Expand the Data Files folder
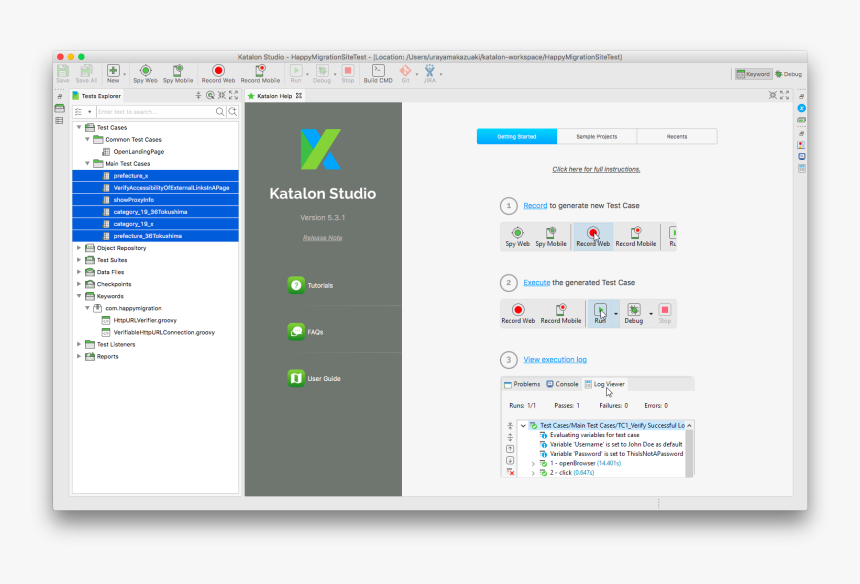 click(79, 272)
